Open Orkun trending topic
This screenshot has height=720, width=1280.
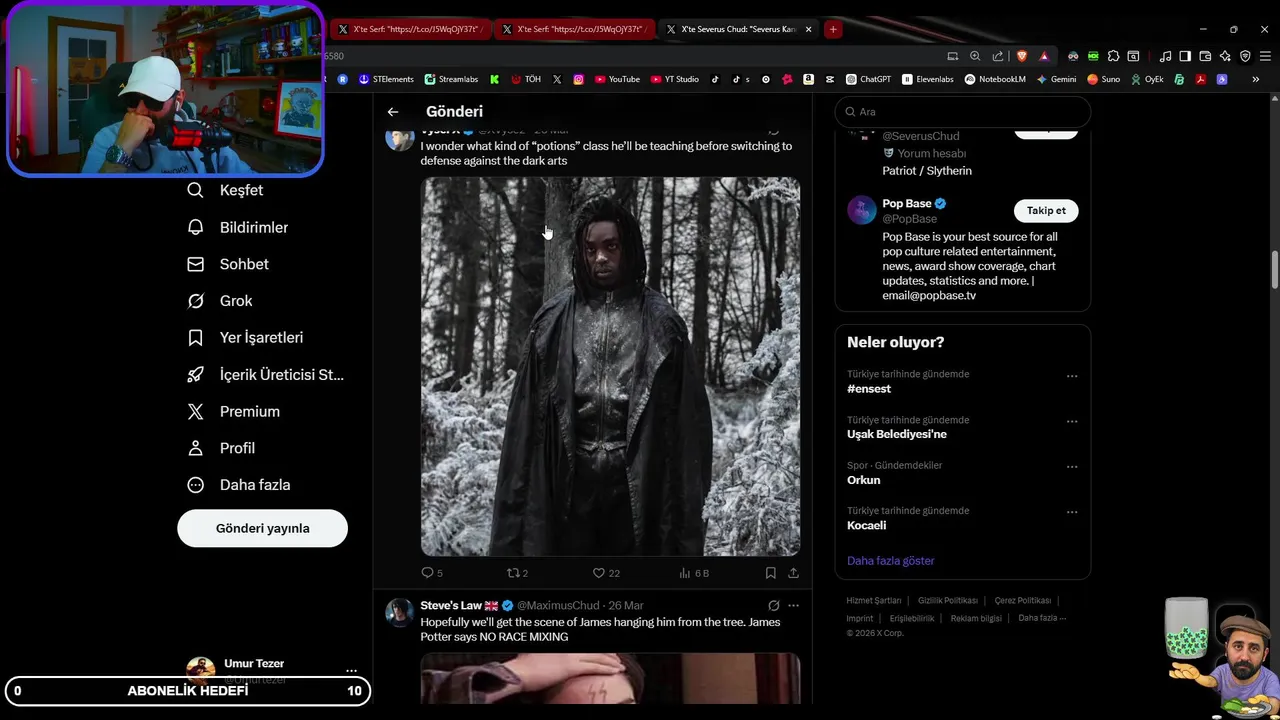point(864,480)
